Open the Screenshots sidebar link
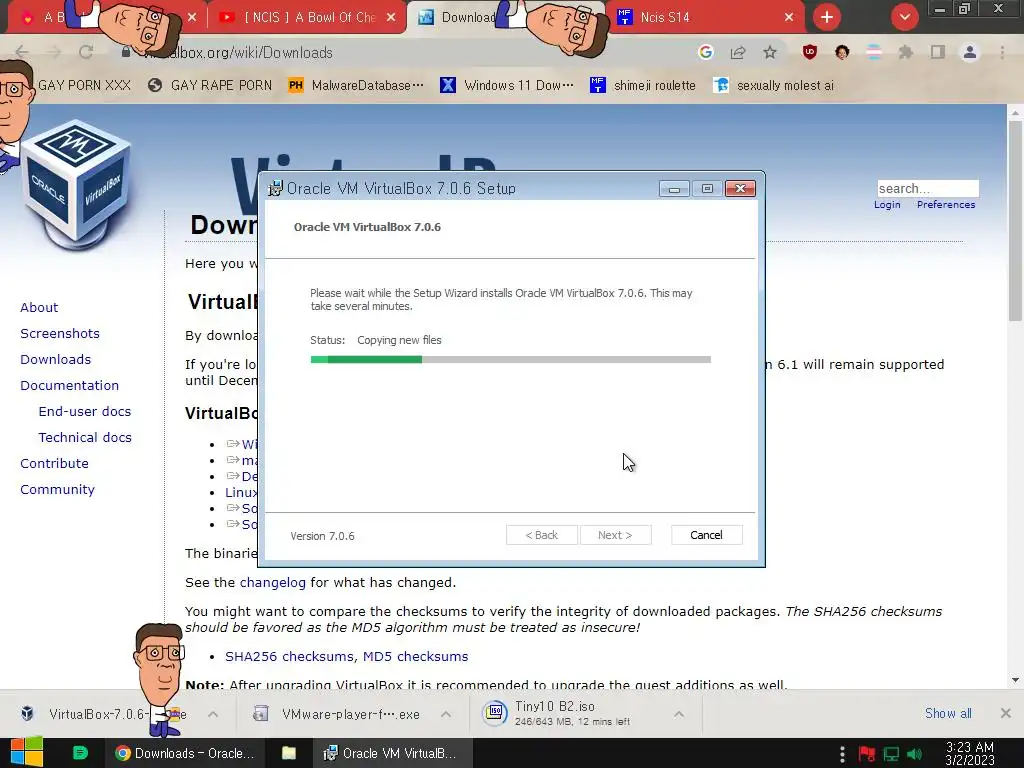The image size is (1024, 768). (x=60, y=333)
